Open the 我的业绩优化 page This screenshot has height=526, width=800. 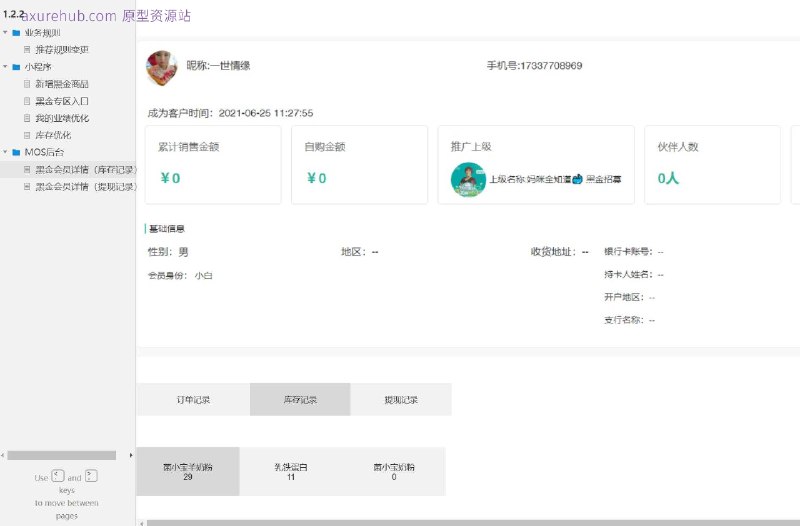(62, 118)
